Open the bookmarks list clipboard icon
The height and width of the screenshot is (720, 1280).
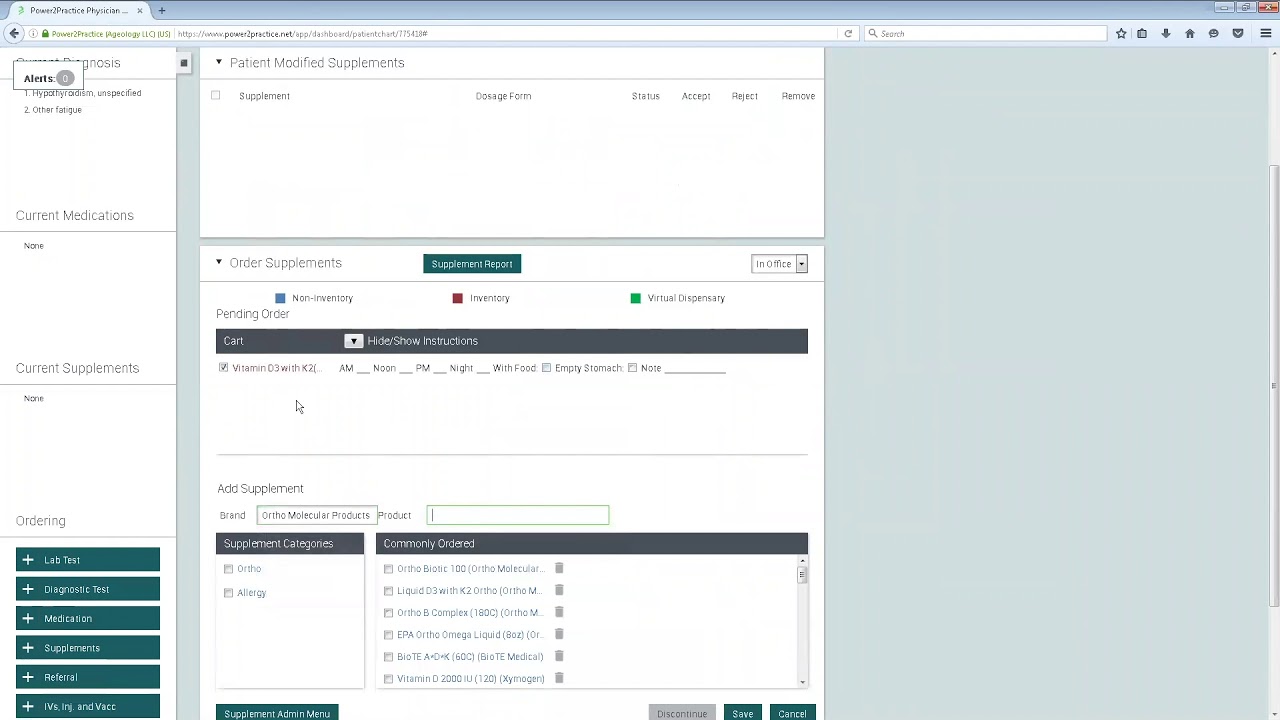(1142, 34)
